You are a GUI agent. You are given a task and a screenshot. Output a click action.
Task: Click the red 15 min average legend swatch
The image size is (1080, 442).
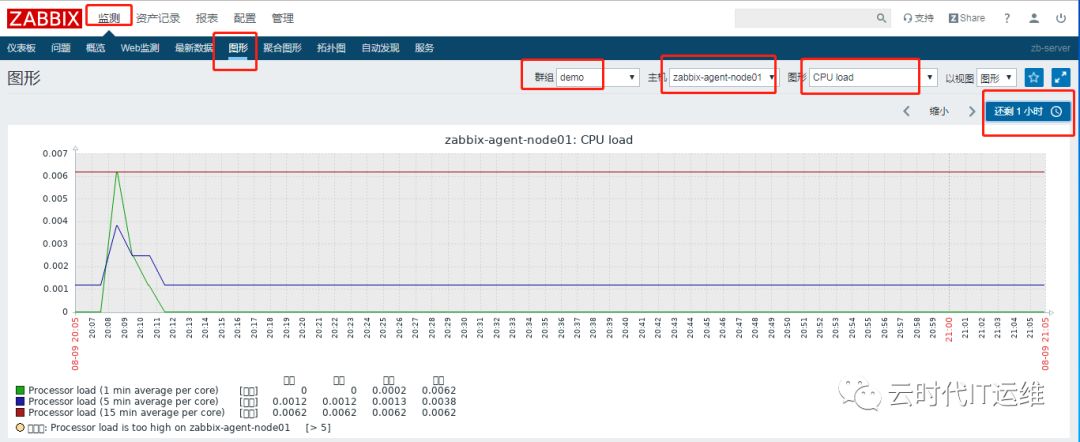click(x=21, y=412)
